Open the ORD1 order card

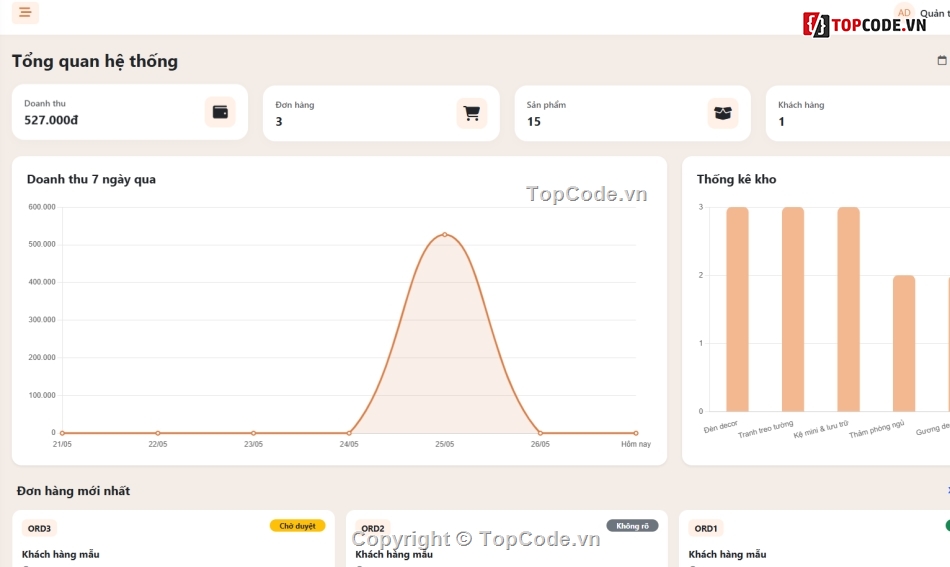(x=814, y=539)
